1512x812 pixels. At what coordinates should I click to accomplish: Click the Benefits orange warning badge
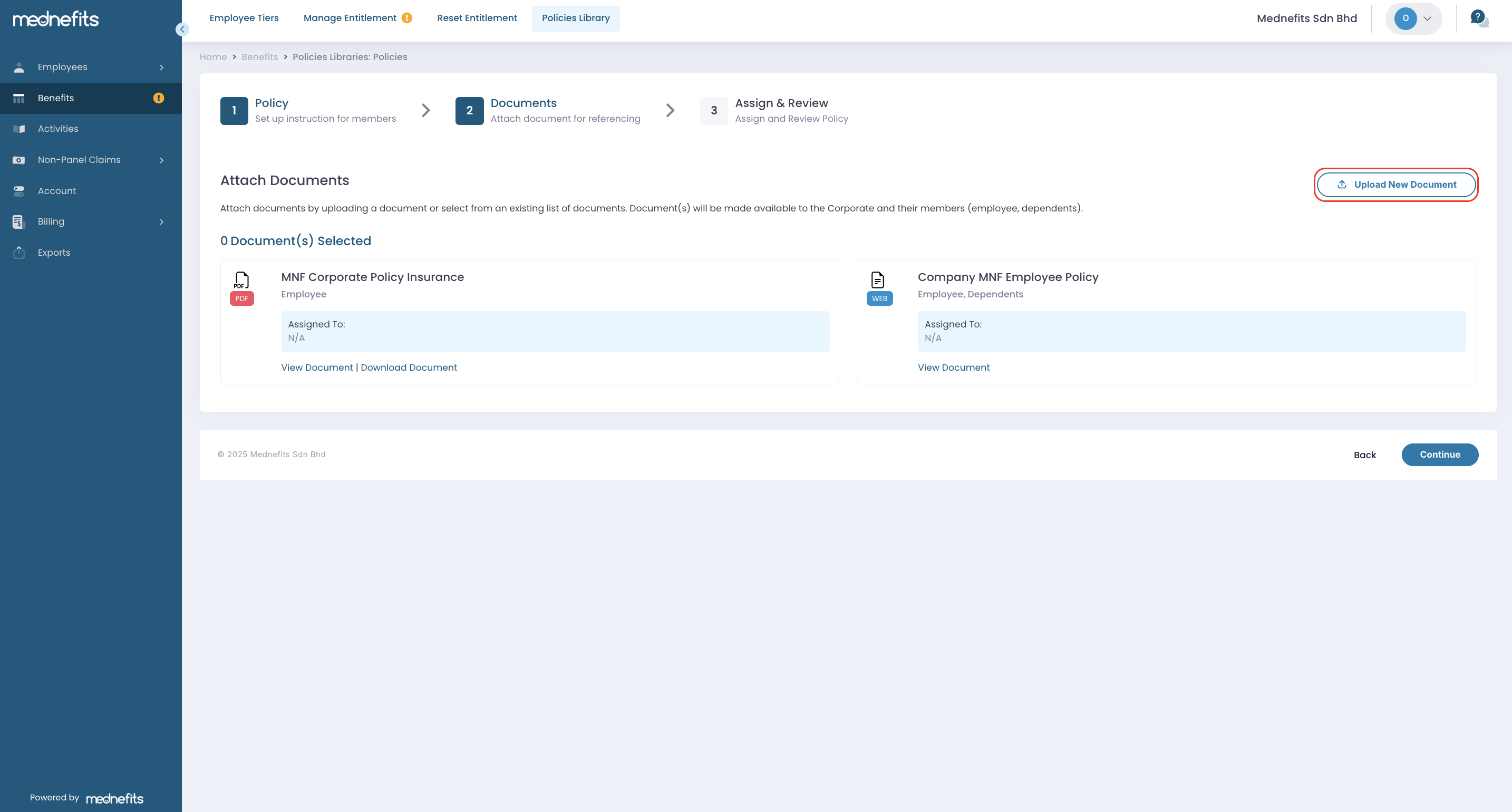point(159,98)
